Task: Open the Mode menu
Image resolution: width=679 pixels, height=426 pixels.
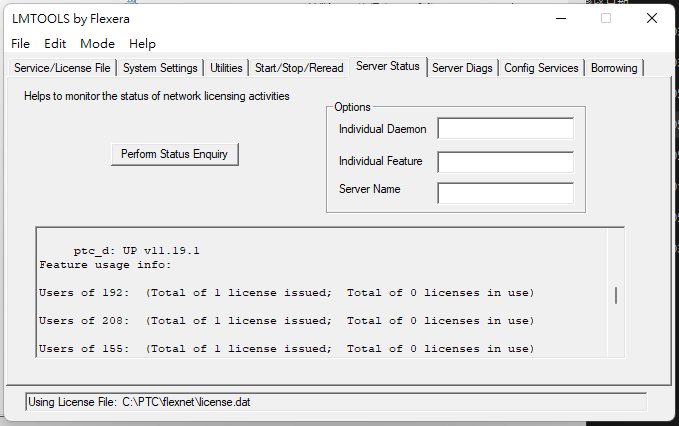Action: (97, 44)
